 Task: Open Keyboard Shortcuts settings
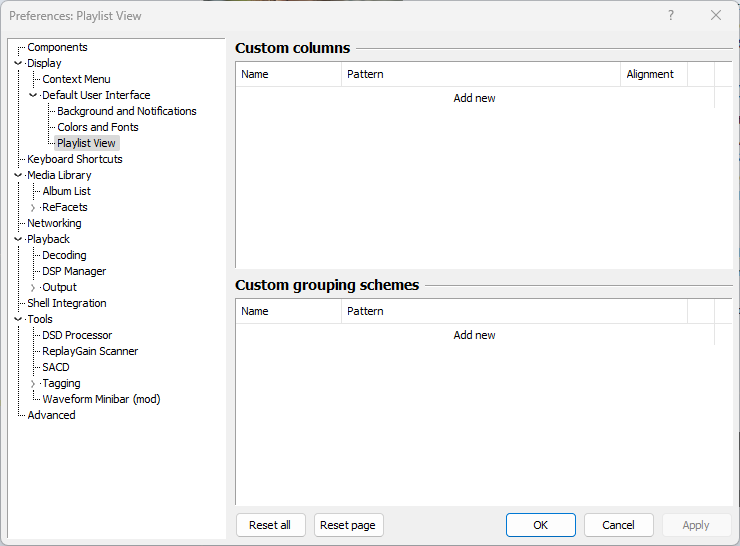click(x=75, y=159)
